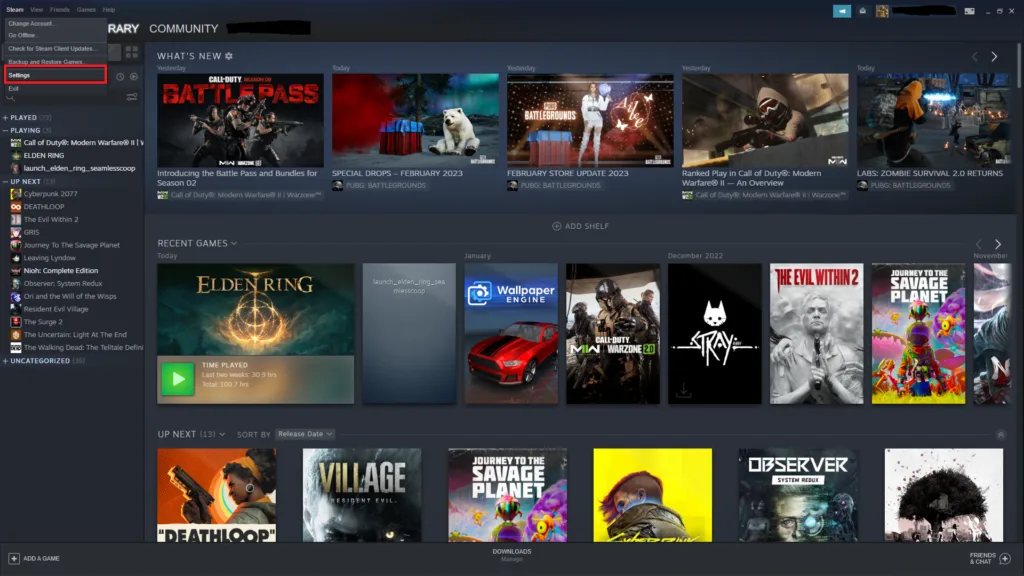The width and height of the screenshot is (1024, 576).
Task: Select the Stray game thumbnail
Action: (714, 334)
